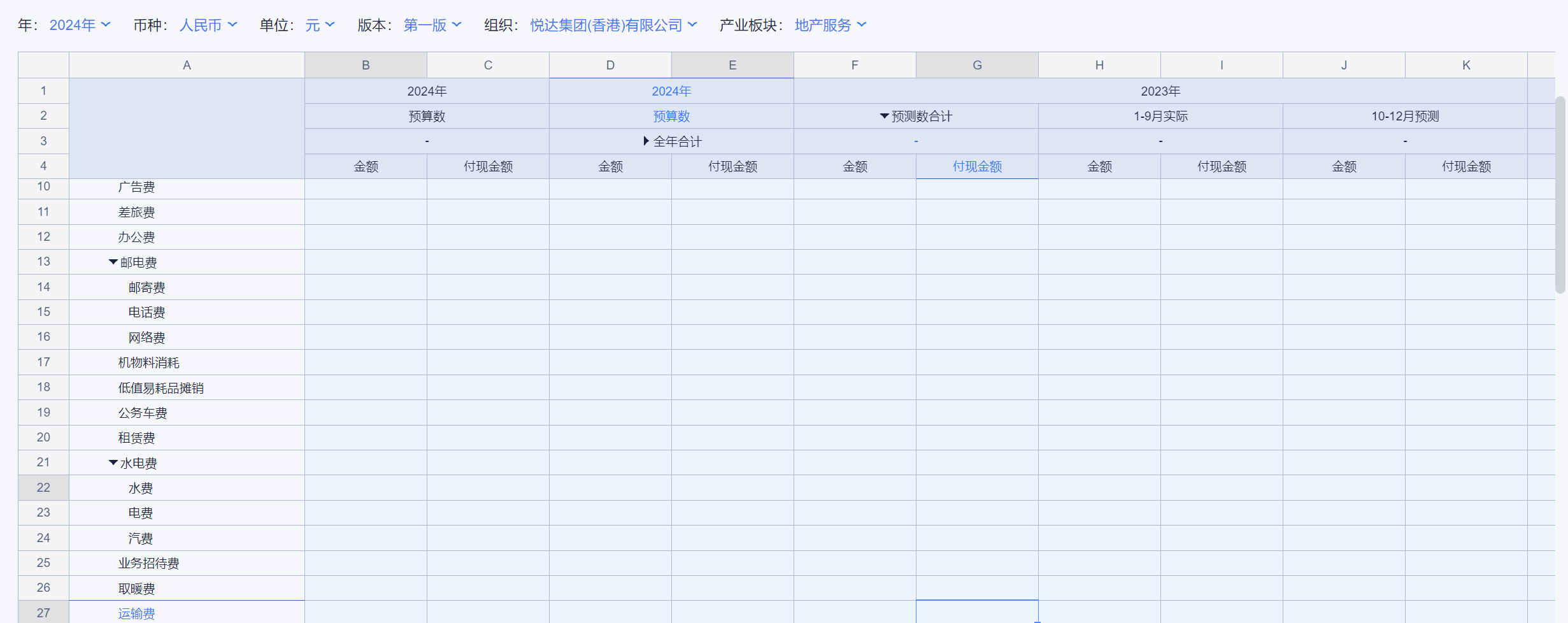1568x623 pixels.
Task: Click the vertical scrollbar thumb
Action: click(1560, 194)
